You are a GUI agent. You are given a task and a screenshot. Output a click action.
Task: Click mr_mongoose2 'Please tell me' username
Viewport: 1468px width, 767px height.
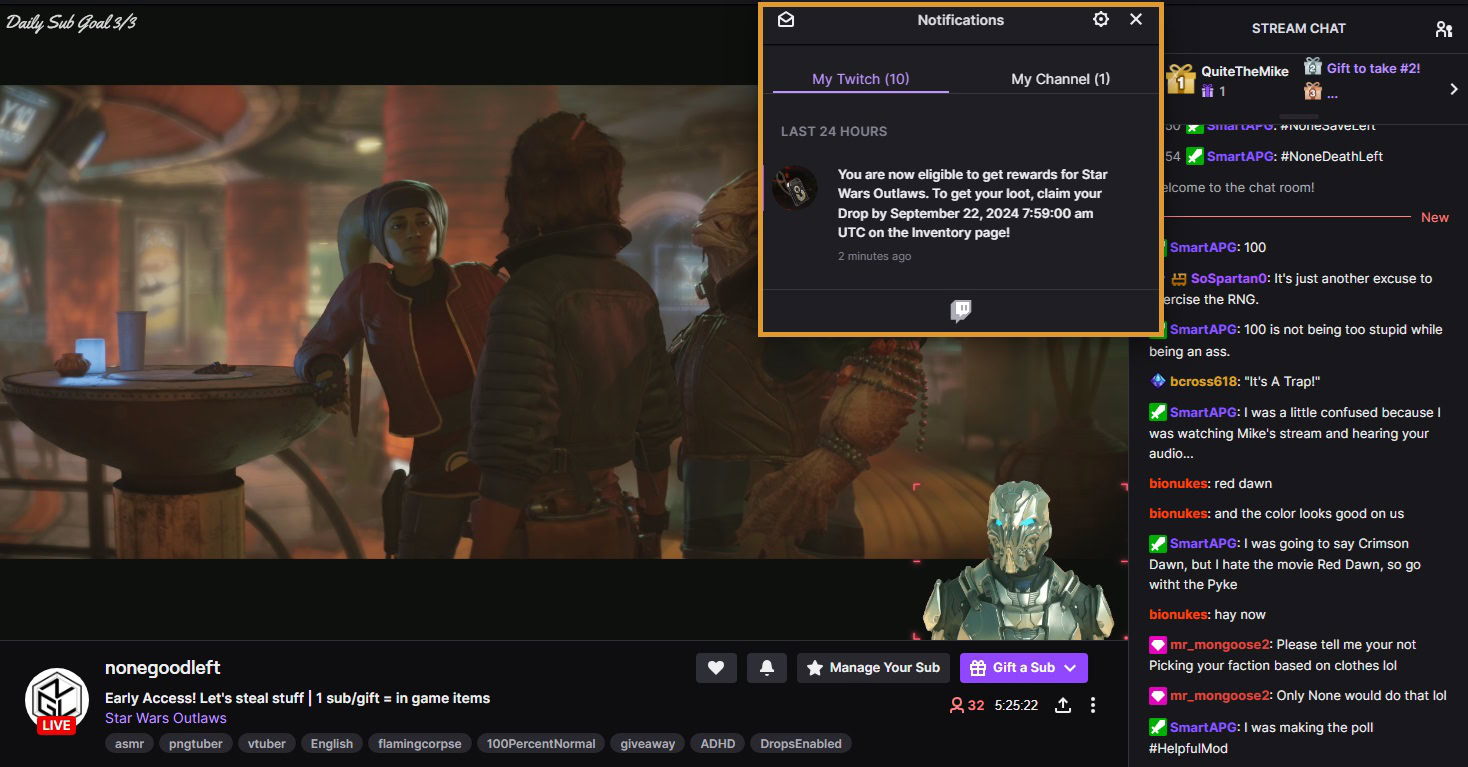pos(1220,644)
